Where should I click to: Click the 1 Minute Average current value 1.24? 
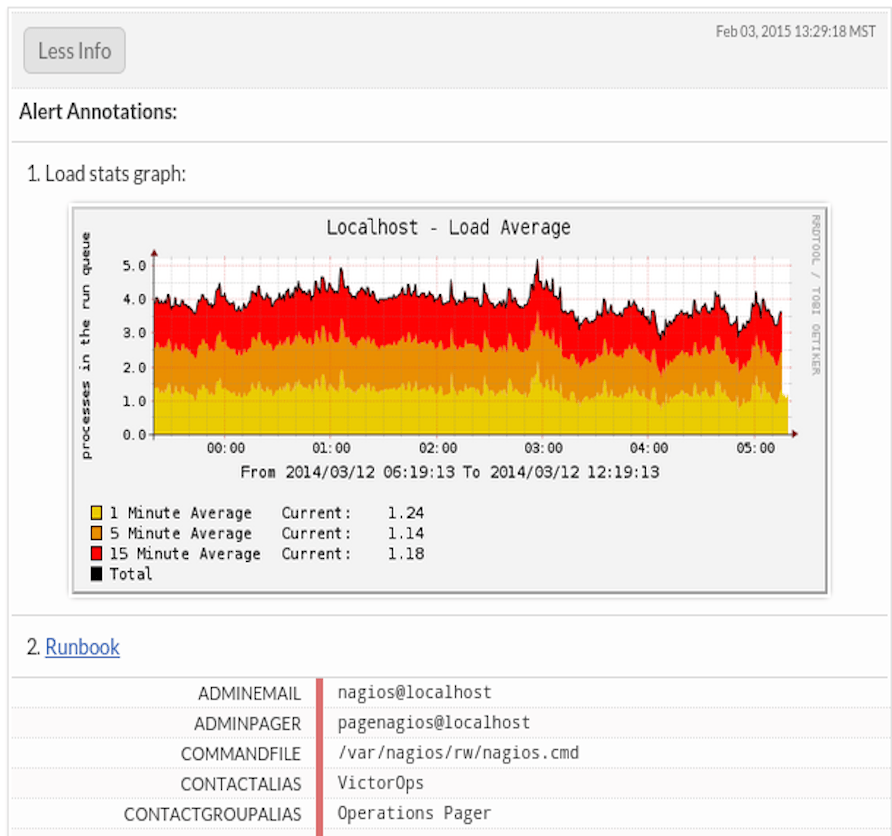405,513
